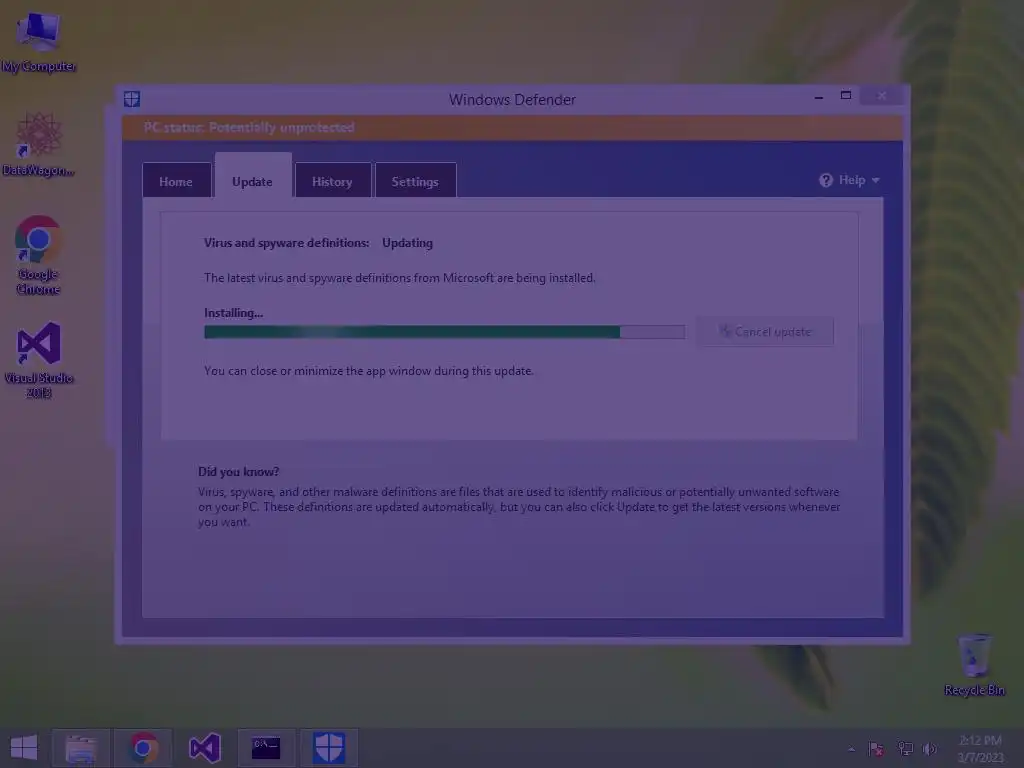Select the Update tab
Image resolution: width=1024 pixels, height=768 pixels.
click(x=253, y=176)
